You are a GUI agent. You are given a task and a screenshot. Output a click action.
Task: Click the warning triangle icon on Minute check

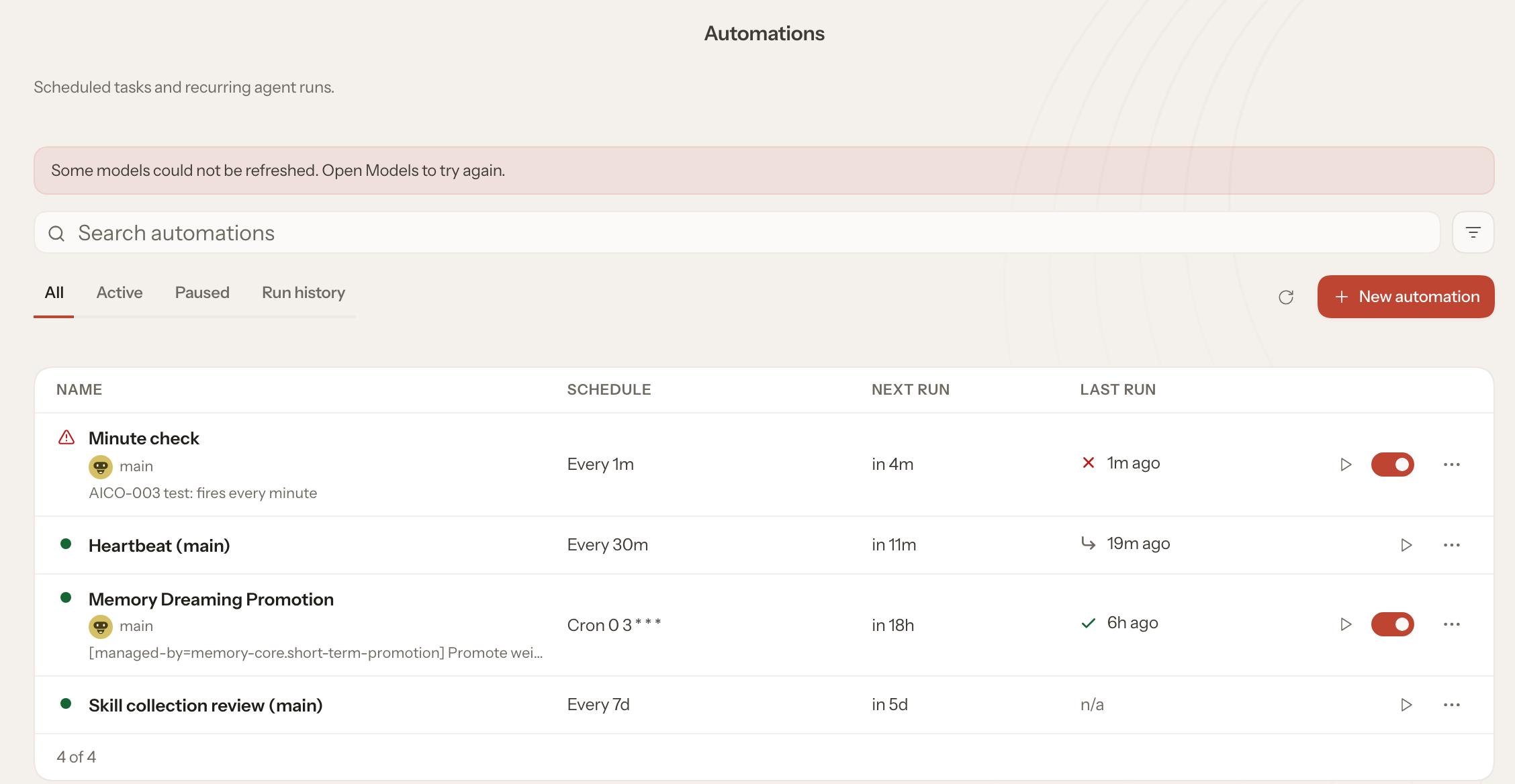66,438
